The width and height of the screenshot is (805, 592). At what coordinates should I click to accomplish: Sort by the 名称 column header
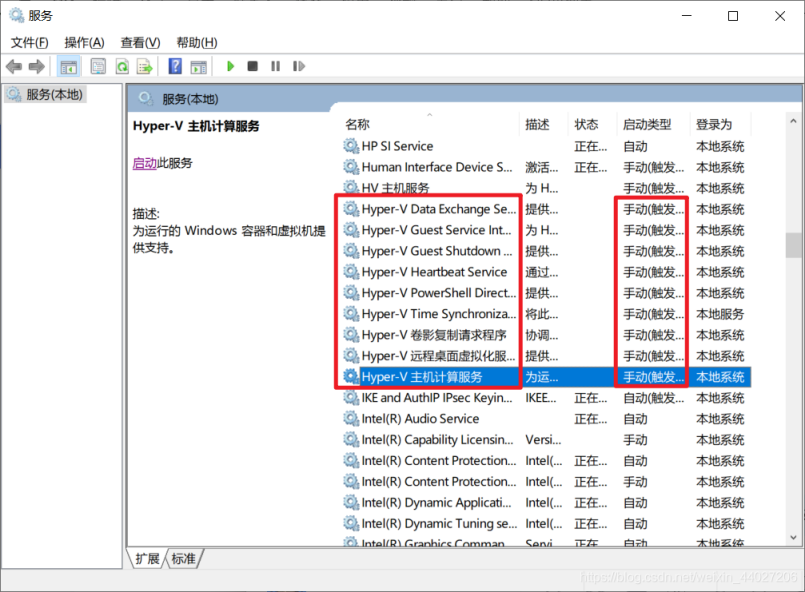357,125
